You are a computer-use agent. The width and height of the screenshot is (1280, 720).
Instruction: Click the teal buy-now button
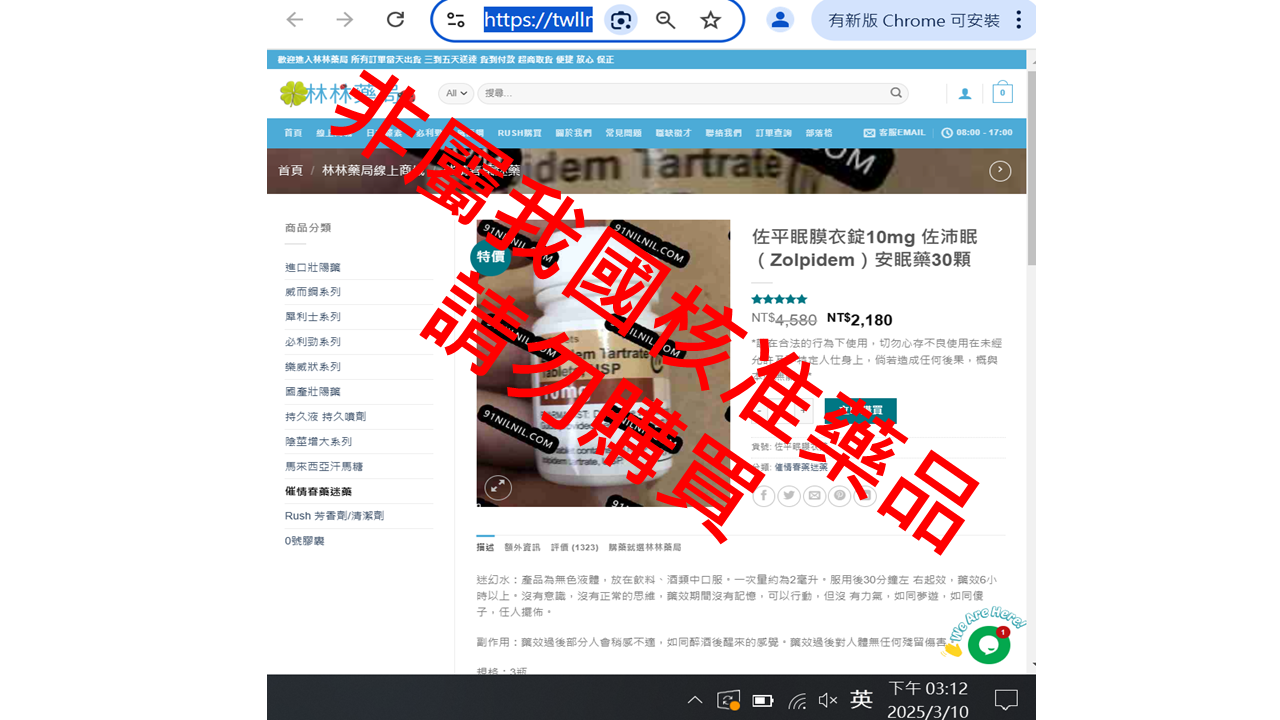point(860,410)
